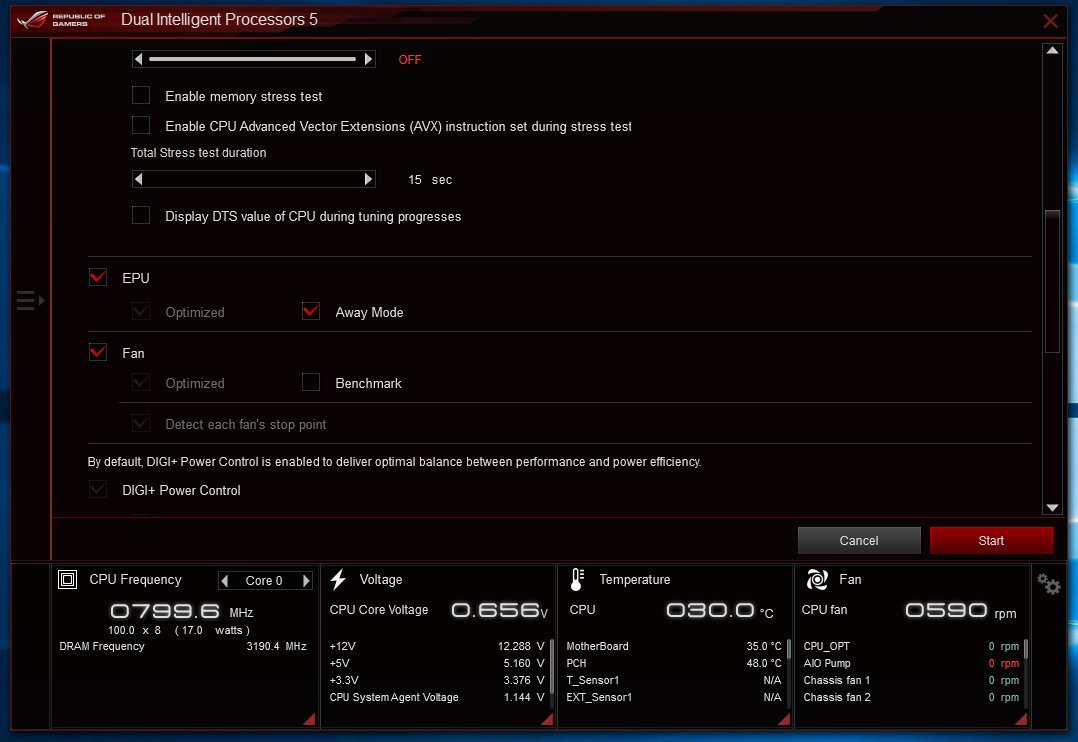The width and height of the screenshot is (1078, 742).
Task: Click the settings vertical scrollbar thumb
Action: pyautogui.click(x=1052, y=281)
